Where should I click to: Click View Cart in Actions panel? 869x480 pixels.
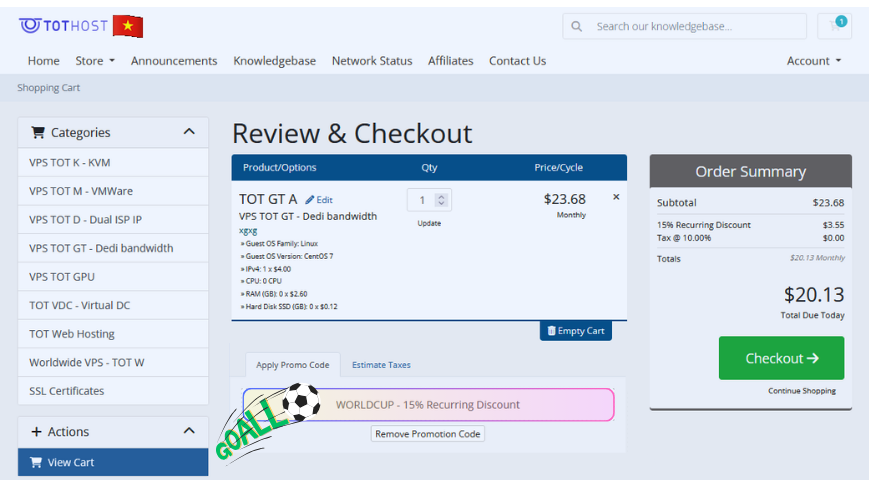coord(113,462)
